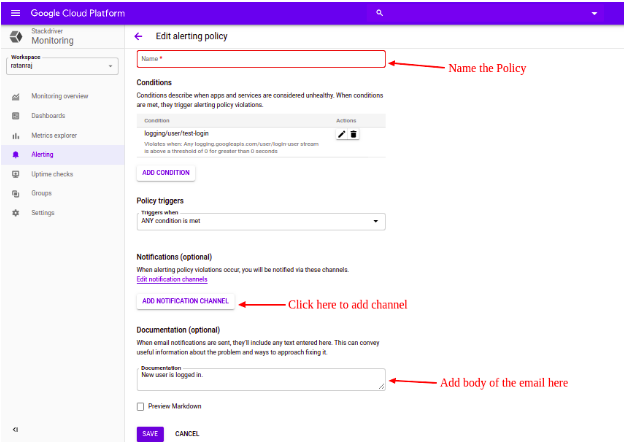624x447 pixels.
Task: Open Monitoring overview in sidebar
Action: click(x=60, y=96)
